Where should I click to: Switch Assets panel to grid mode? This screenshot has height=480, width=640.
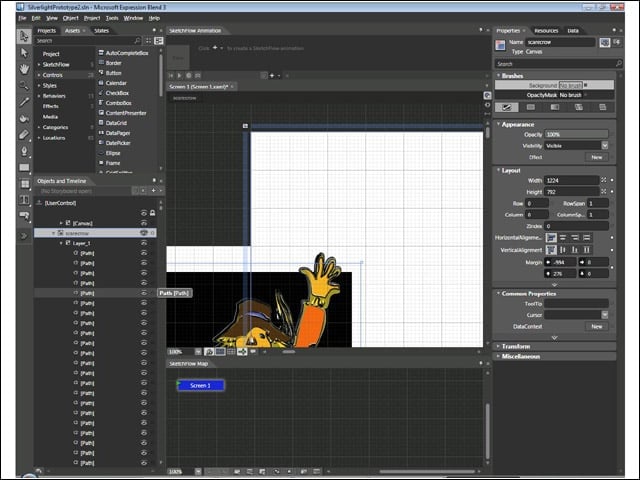149,40
